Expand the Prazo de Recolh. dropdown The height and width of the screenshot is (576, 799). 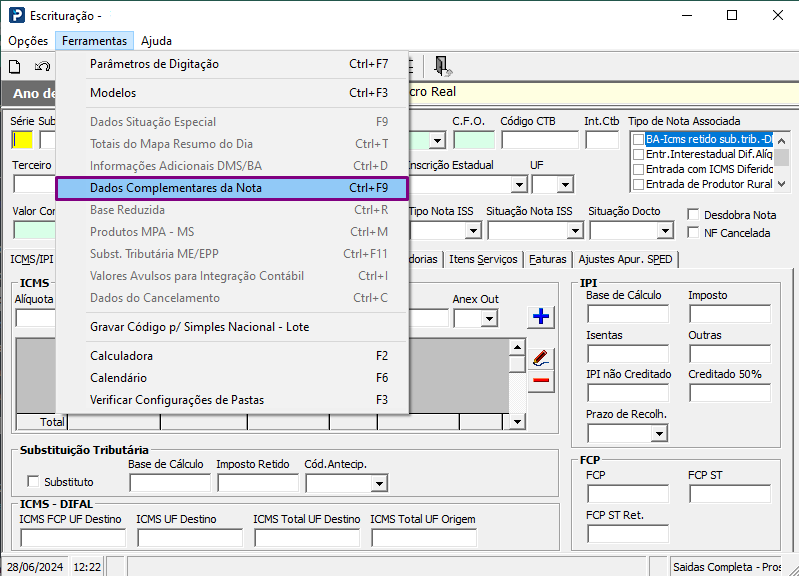(x=659, y=434)
